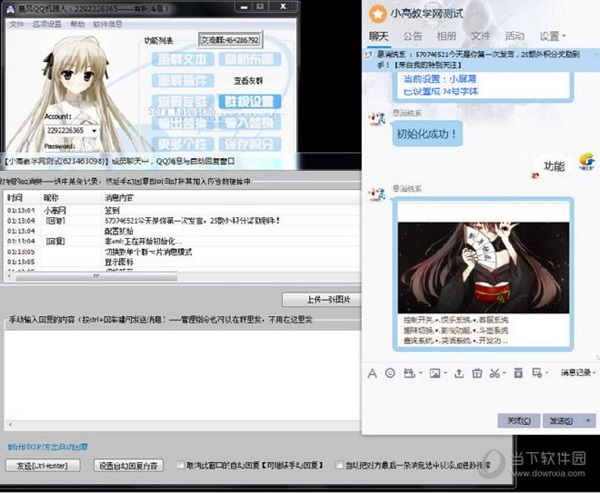Screen dimensions: 600x493
Task: Open the 设置 tab dropdown in group chat
Action: [x=553, y=36]
